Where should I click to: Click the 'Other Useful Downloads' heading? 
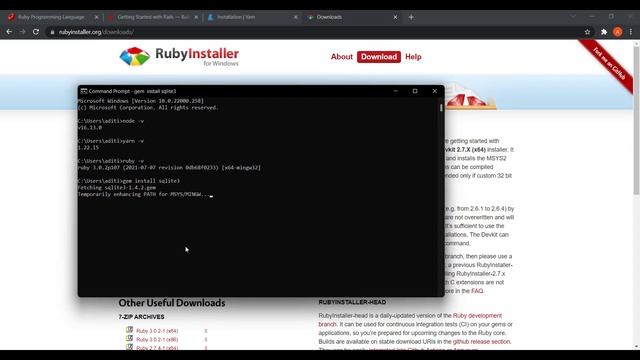point(172,303)
